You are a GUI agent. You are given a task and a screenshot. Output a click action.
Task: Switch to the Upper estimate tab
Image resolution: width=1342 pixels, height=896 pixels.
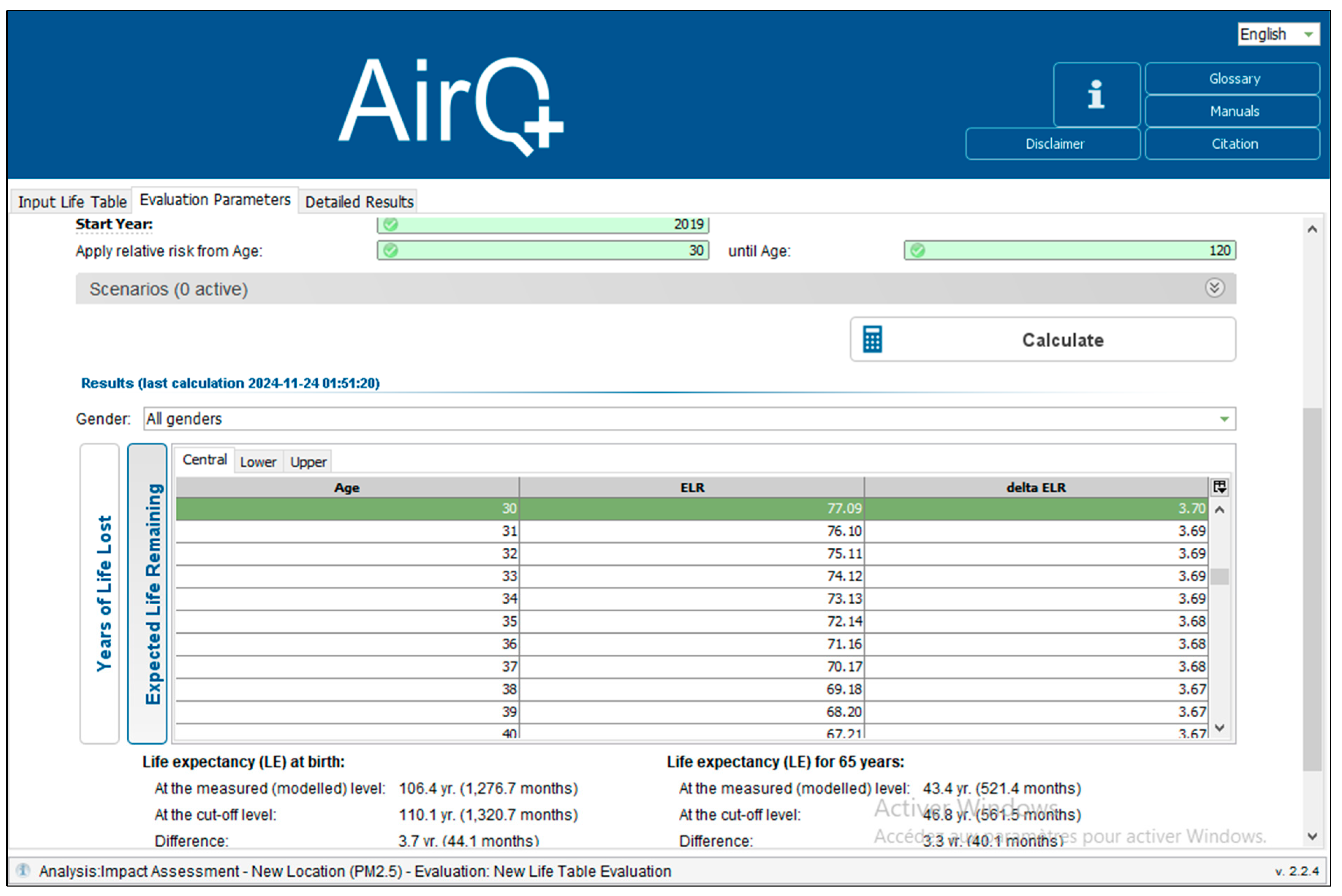(308, 462)
